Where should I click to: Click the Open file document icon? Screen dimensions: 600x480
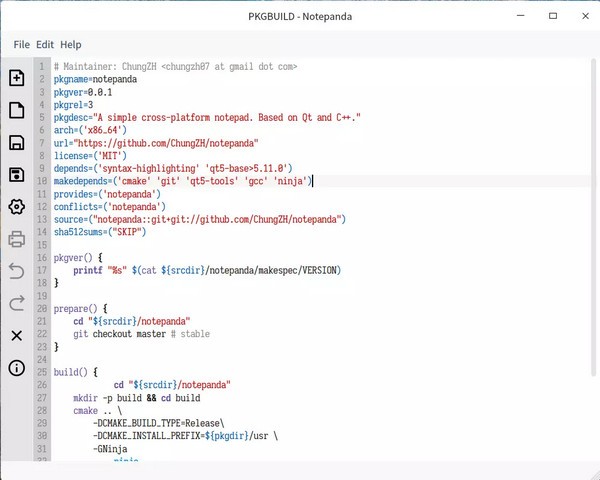tap(16, 110)
